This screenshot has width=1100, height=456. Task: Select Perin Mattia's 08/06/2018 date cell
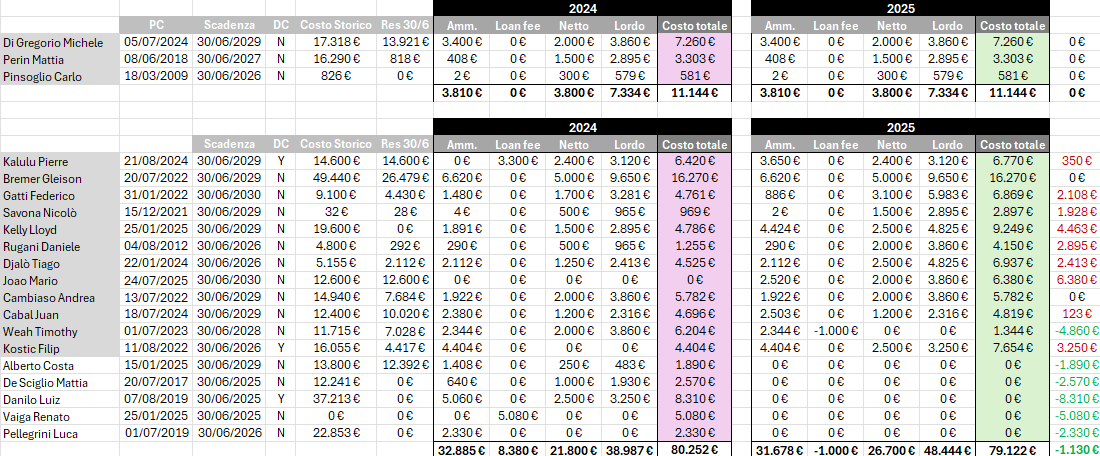(x=156, y=60)
